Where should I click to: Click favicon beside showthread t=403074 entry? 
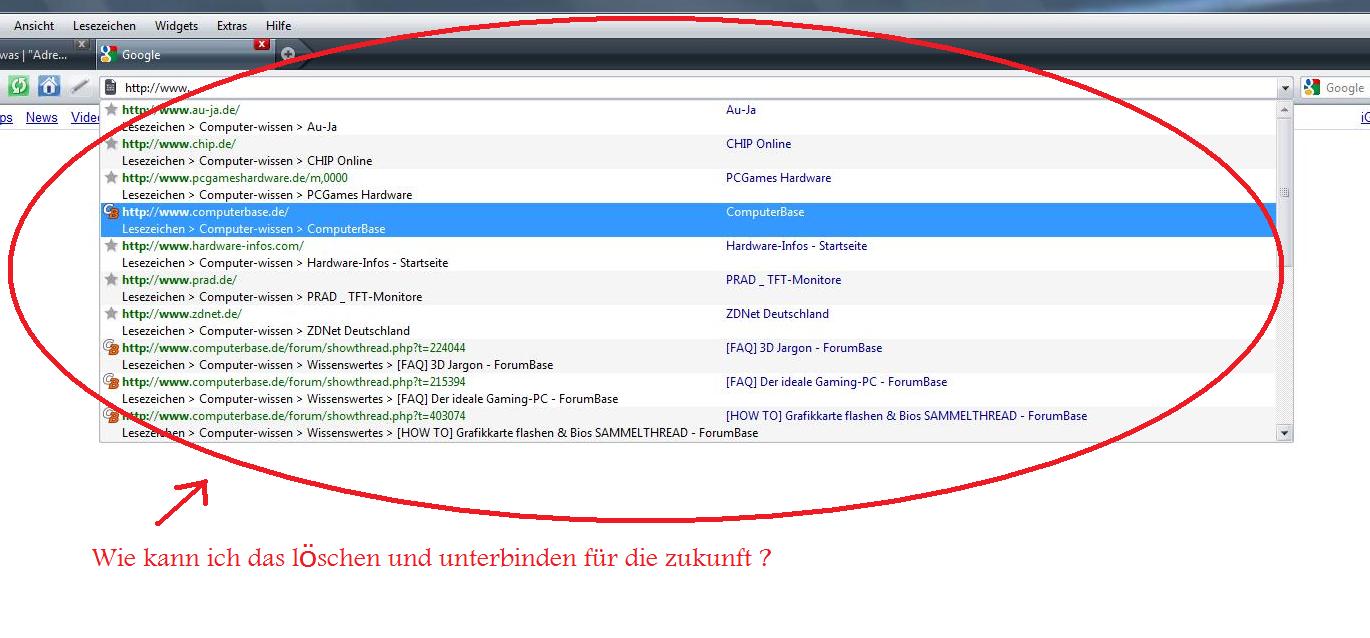[x=111, y=416]
